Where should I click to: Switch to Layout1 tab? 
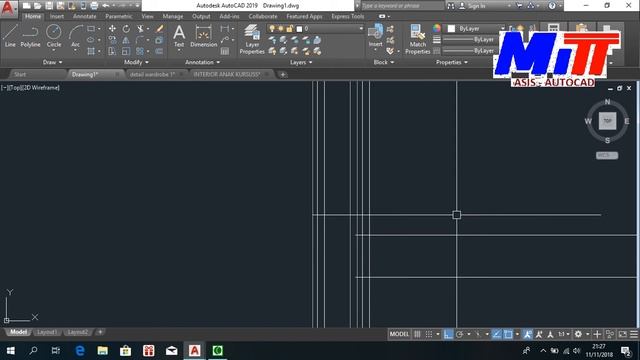coord(47,332)
